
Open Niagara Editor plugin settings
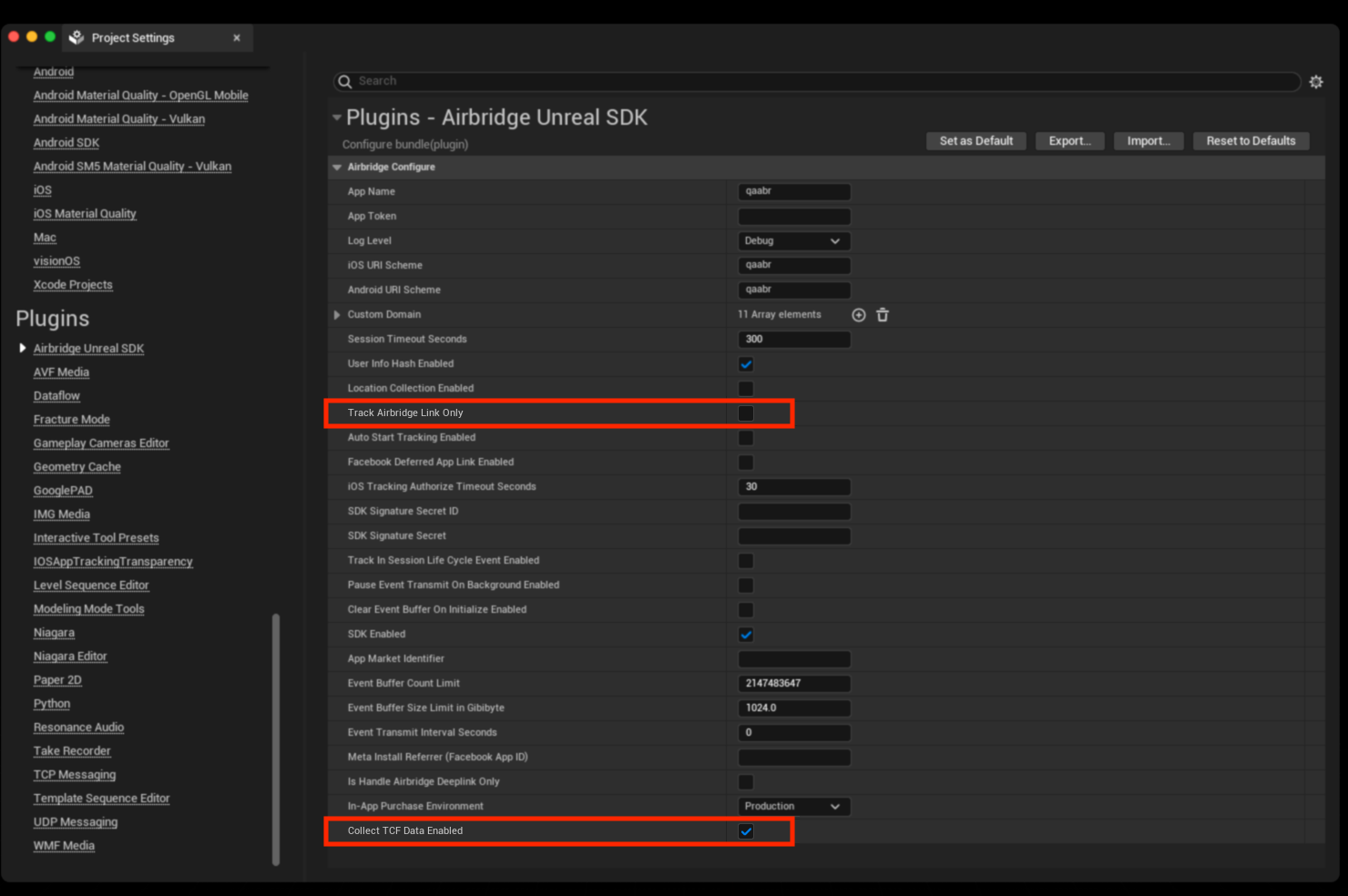(70, 657)
